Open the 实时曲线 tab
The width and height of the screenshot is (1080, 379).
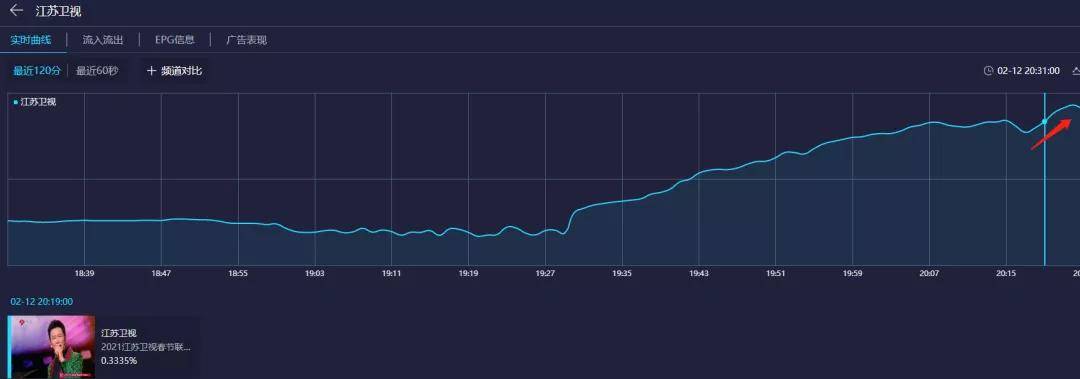tap(31, 40)
